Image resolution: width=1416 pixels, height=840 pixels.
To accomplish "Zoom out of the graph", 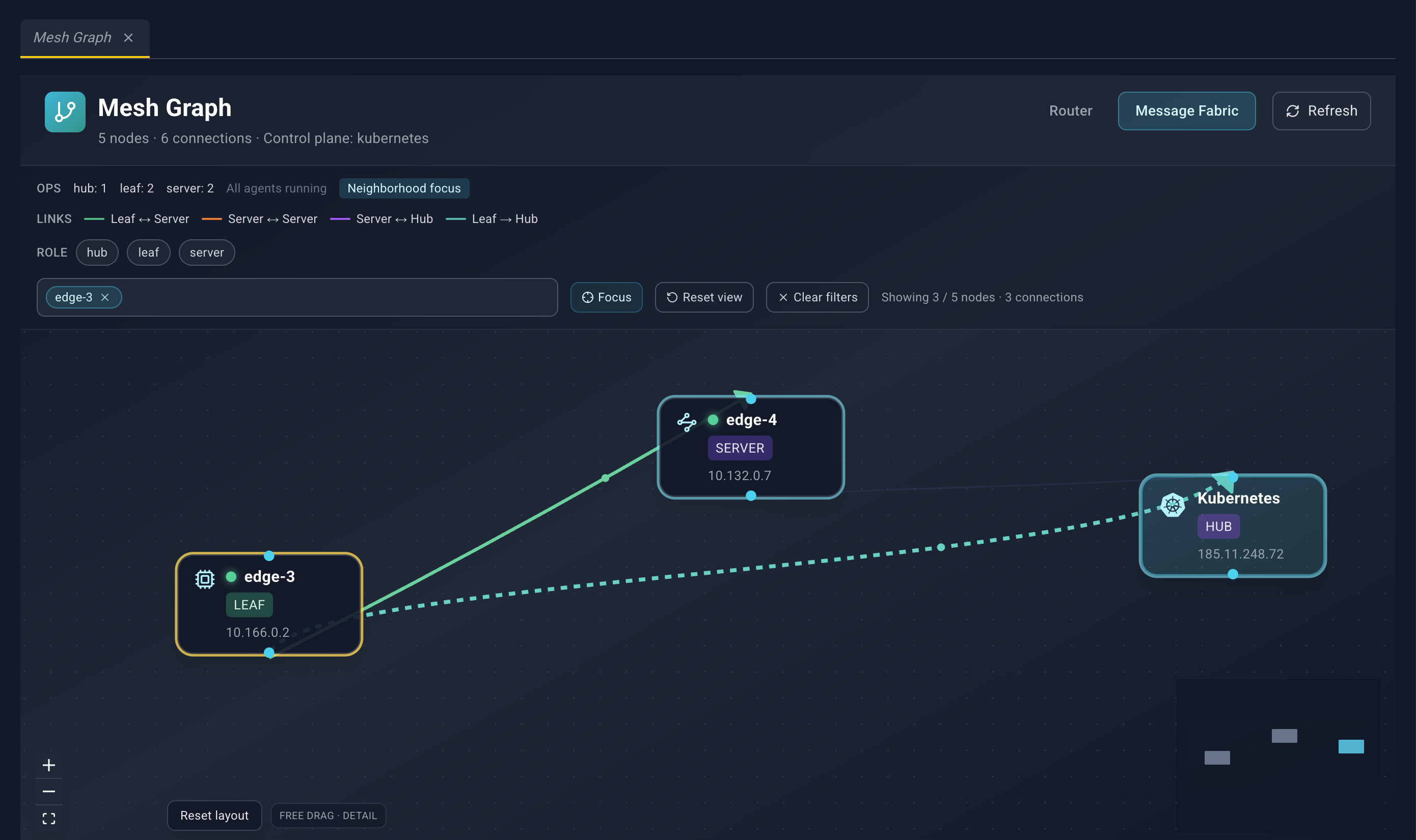I will [x=49, y=791].
